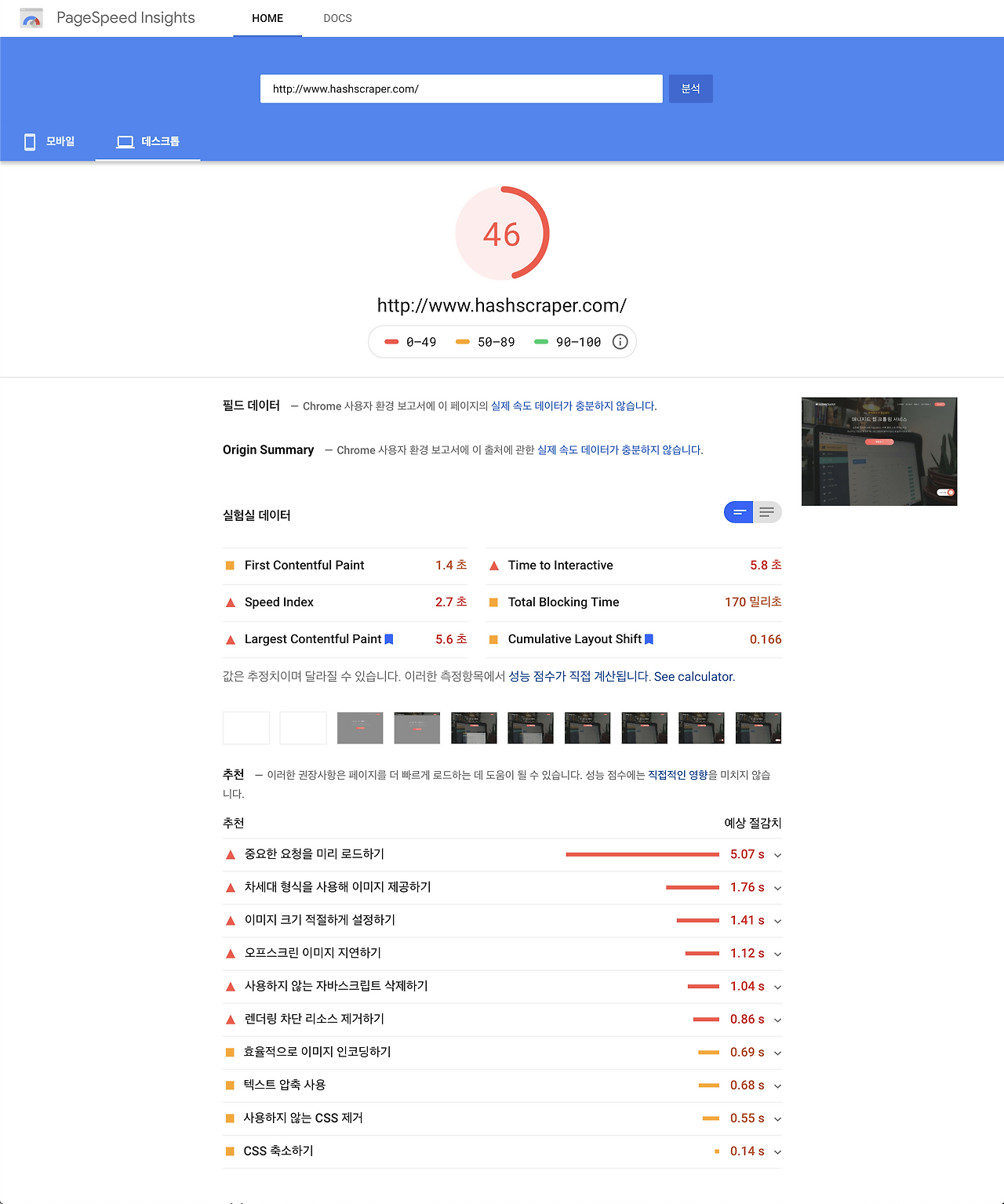Click the Largest Contentful Paint red triangle
The width and height of the screenshot is (1004, 1204).
(231, 639)
